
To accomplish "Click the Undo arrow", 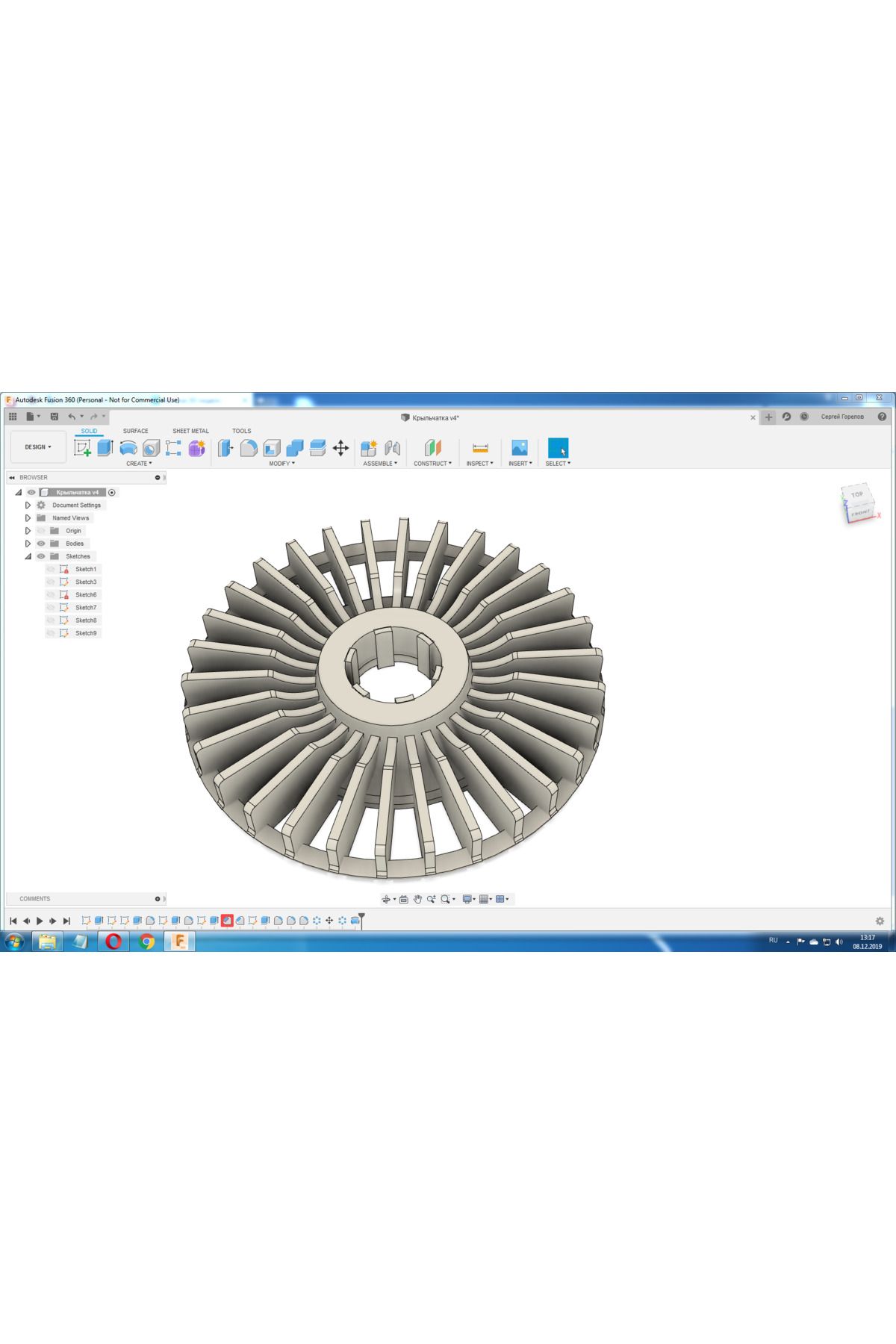I will [x=72, y=417].
